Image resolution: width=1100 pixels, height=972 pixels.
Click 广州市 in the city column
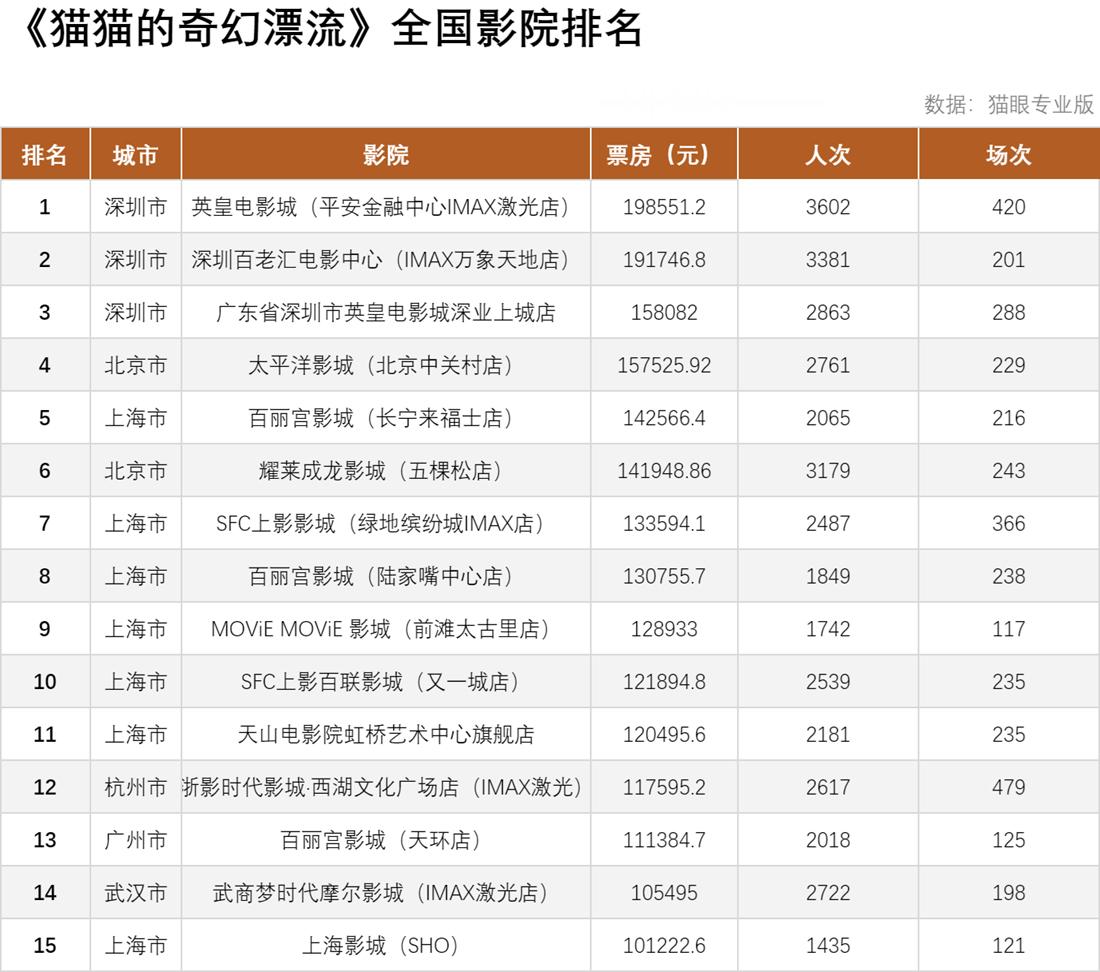(135, 840)
